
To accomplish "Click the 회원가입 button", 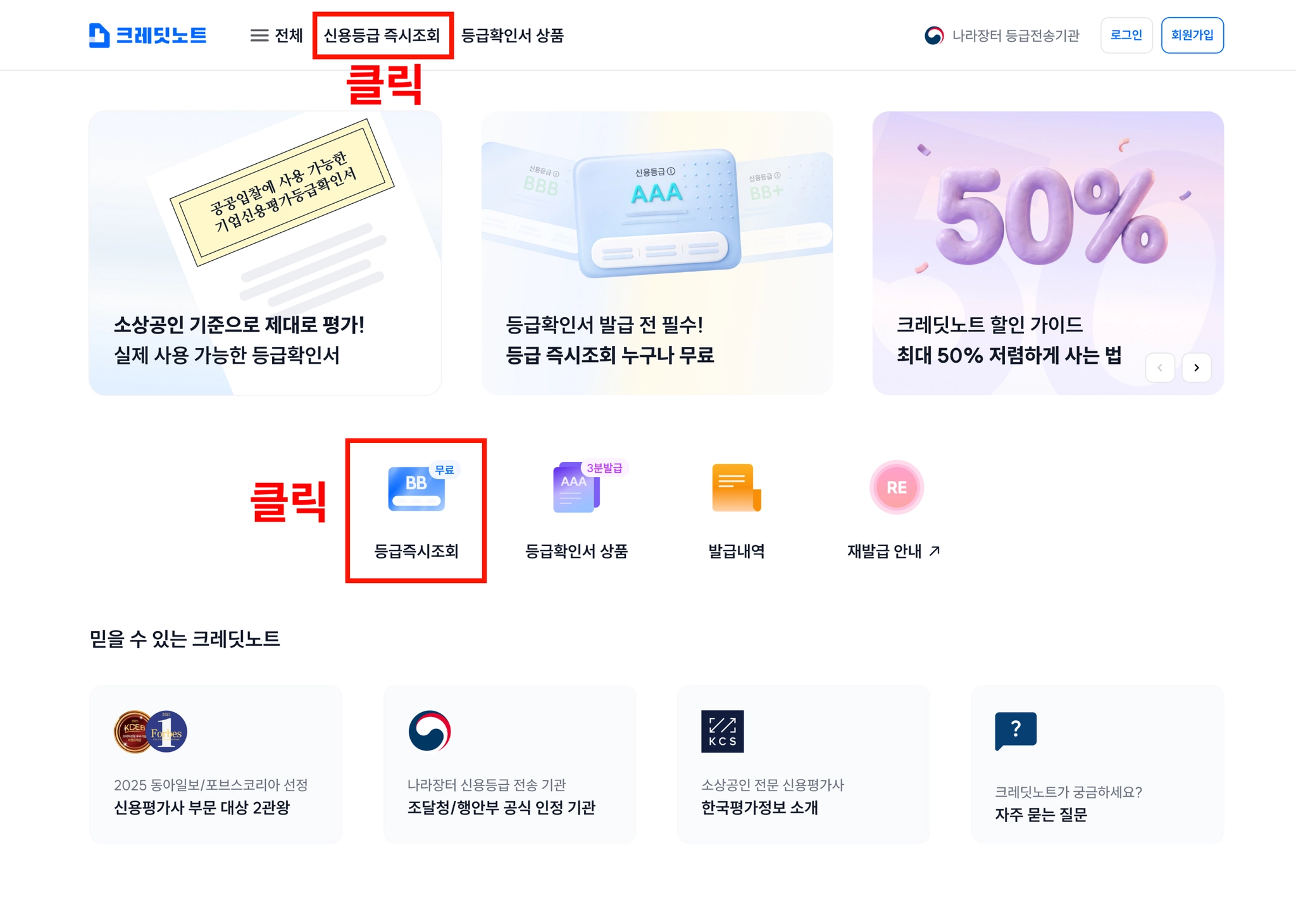I will point(1192,35).
